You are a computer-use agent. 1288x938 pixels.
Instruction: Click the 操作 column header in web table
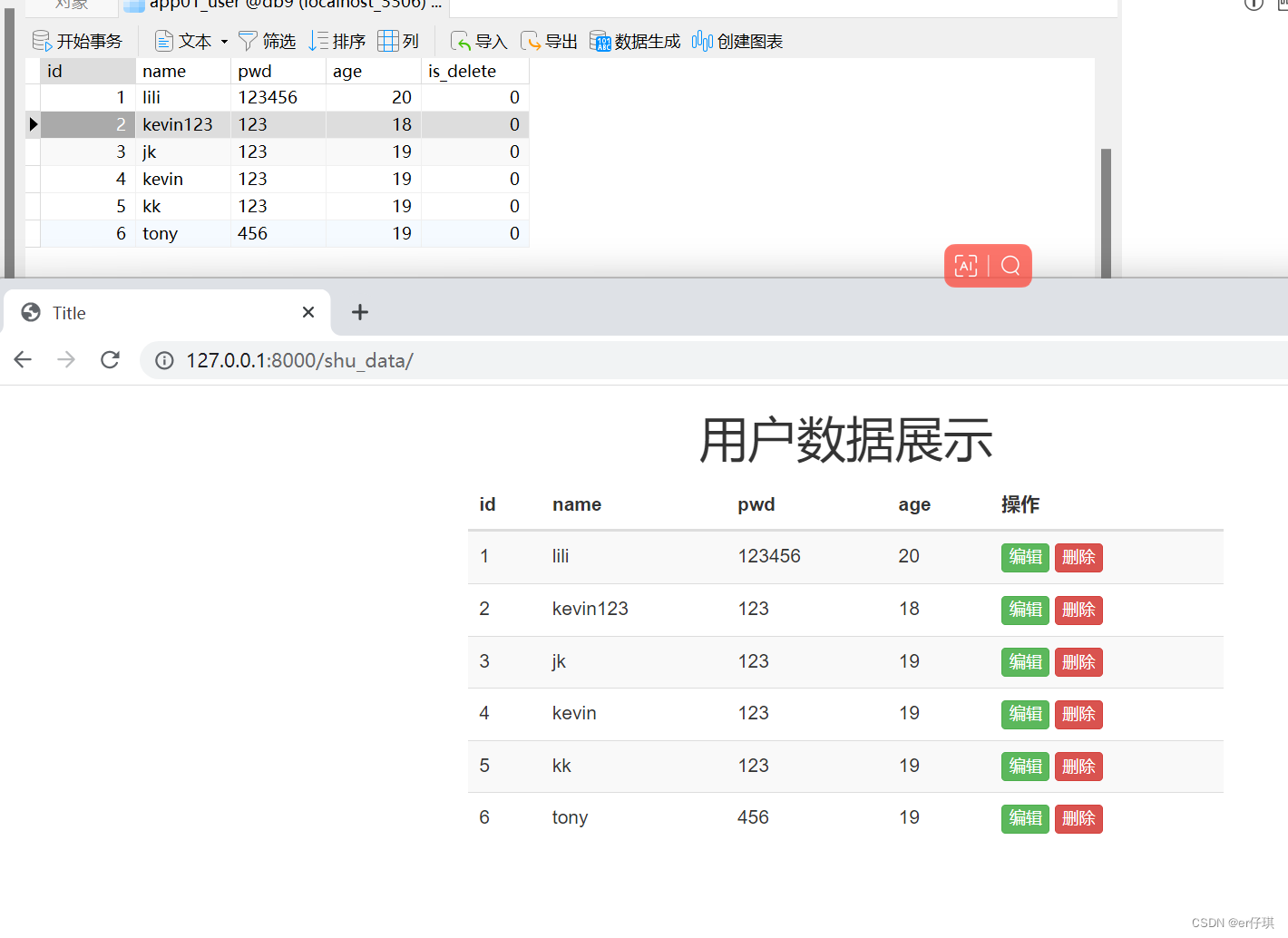click(x=1020, y=504)
